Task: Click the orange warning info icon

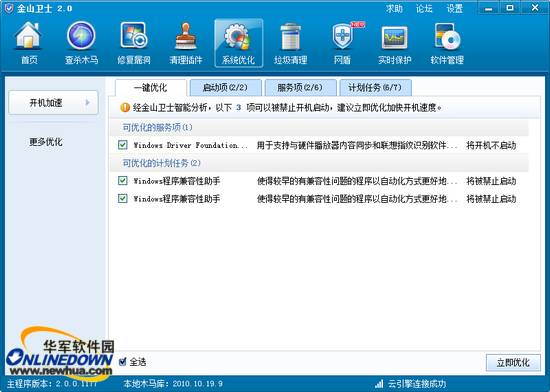Action: 125,108
